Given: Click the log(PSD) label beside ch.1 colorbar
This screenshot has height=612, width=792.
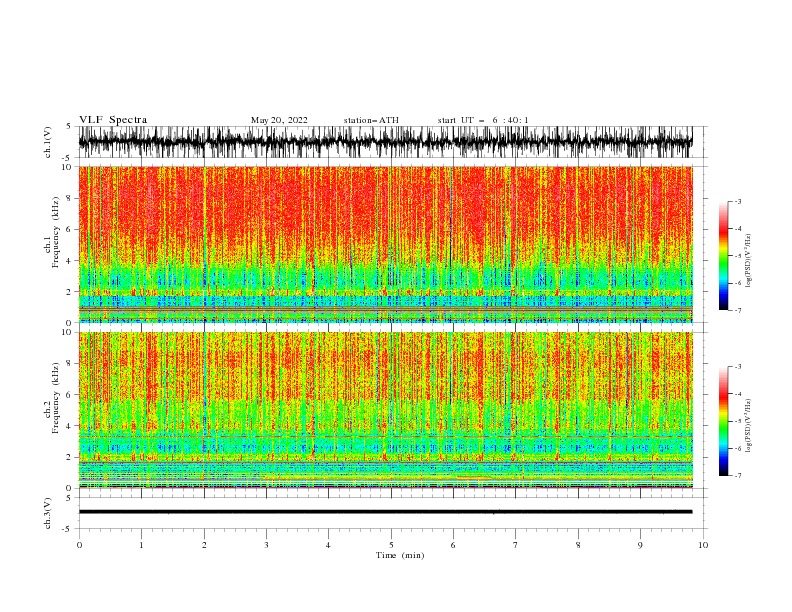Looking at the screenshot, I should click(x=749, y=261).
